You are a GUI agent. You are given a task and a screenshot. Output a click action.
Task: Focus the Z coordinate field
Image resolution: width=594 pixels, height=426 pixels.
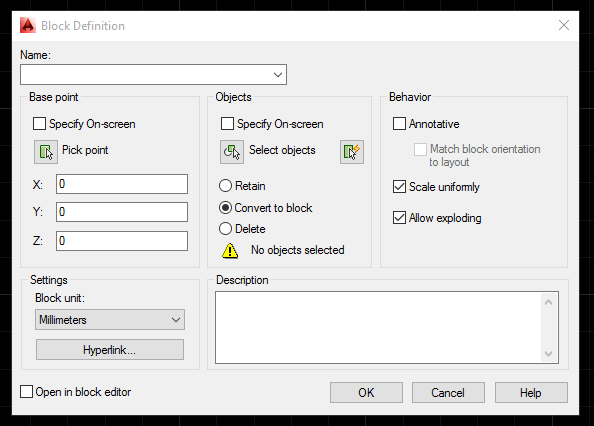pos(122,241)
